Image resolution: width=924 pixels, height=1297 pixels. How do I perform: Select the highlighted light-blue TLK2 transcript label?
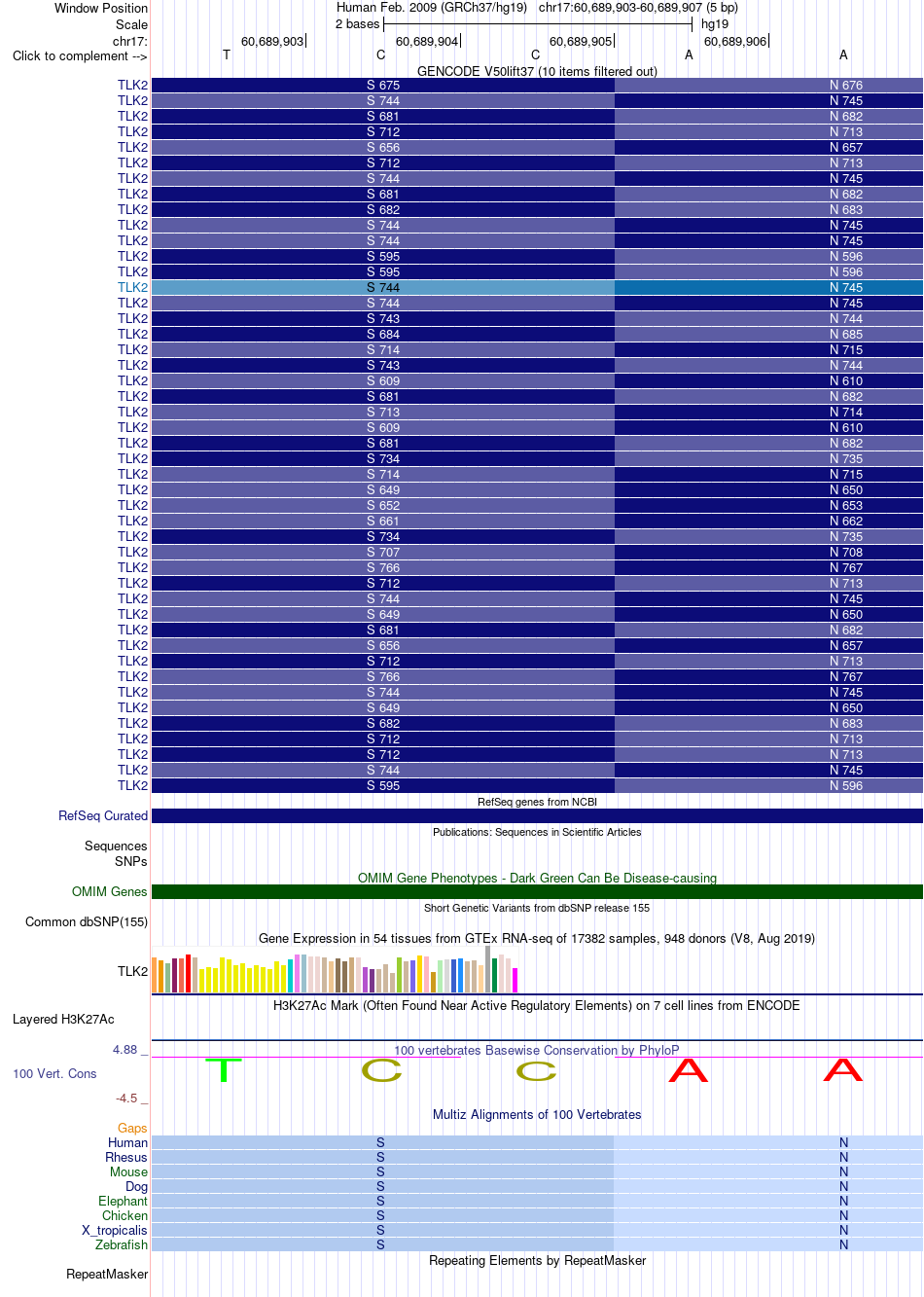point(133,288)
